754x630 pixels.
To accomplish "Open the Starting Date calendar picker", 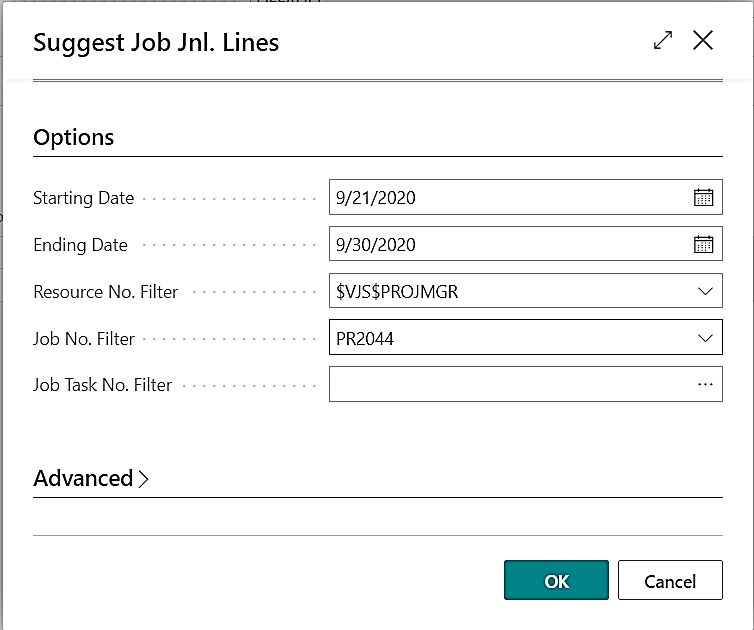I will pyautogui.click(x=703, y=198).
